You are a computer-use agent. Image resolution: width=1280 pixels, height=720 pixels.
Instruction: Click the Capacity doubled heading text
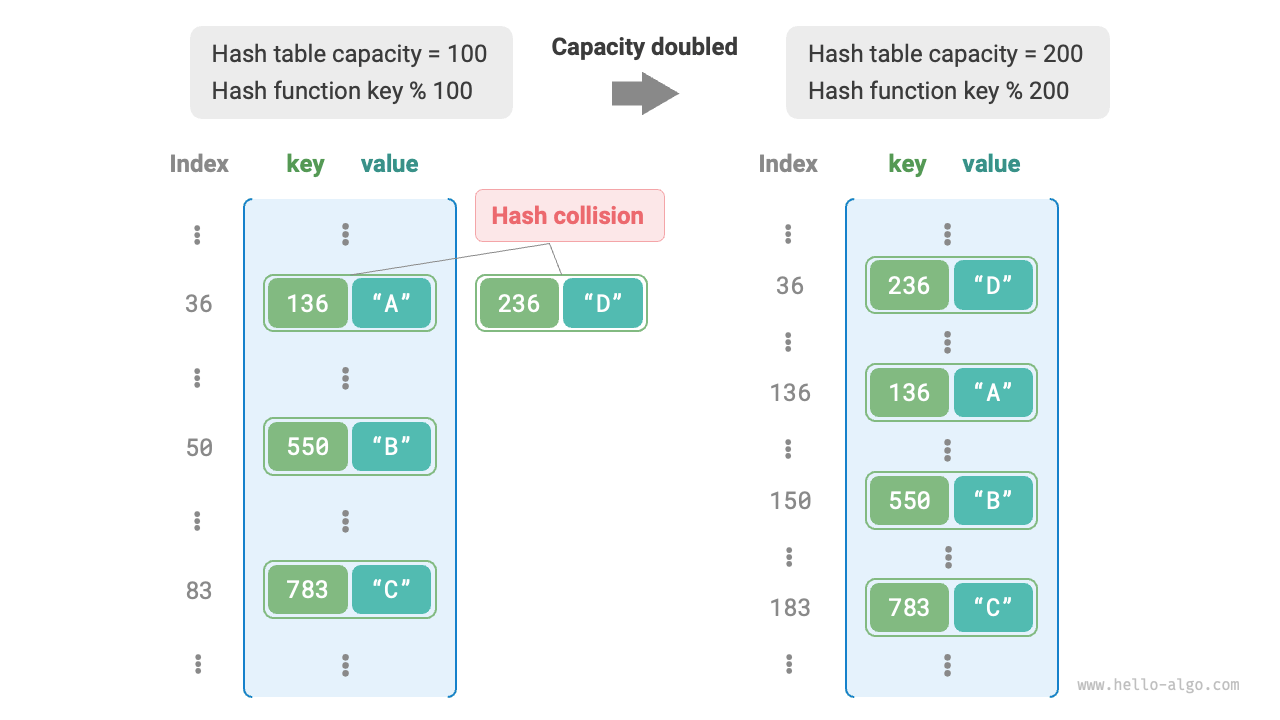[645, 47]
